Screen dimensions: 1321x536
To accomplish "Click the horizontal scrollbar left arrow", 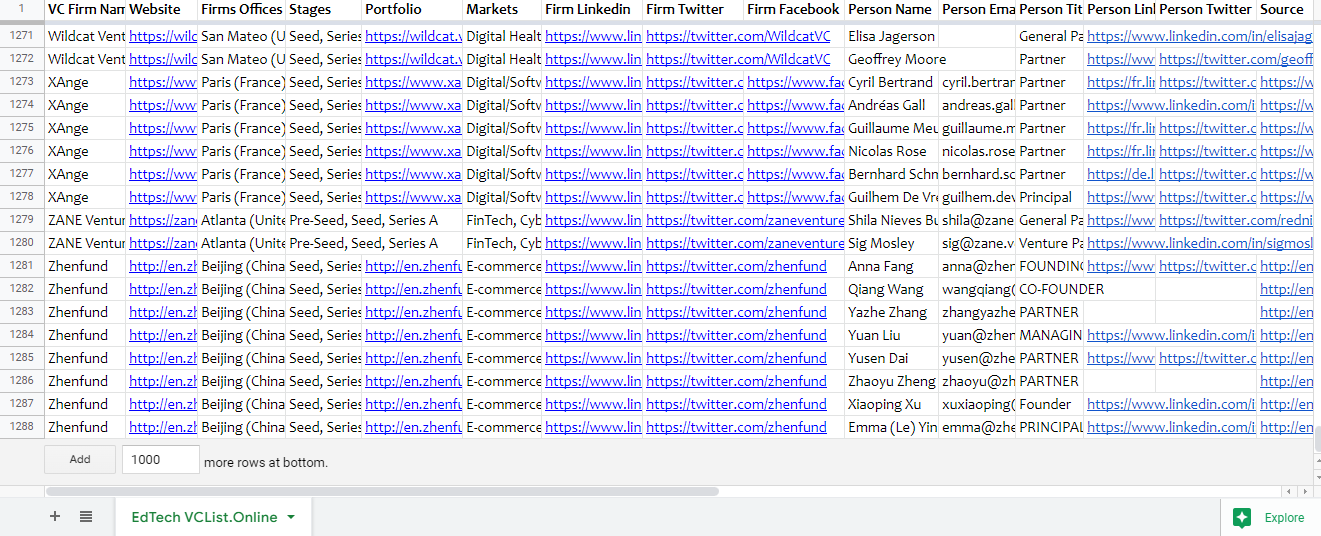I will pyautogui.click(x=1290, y=491).
